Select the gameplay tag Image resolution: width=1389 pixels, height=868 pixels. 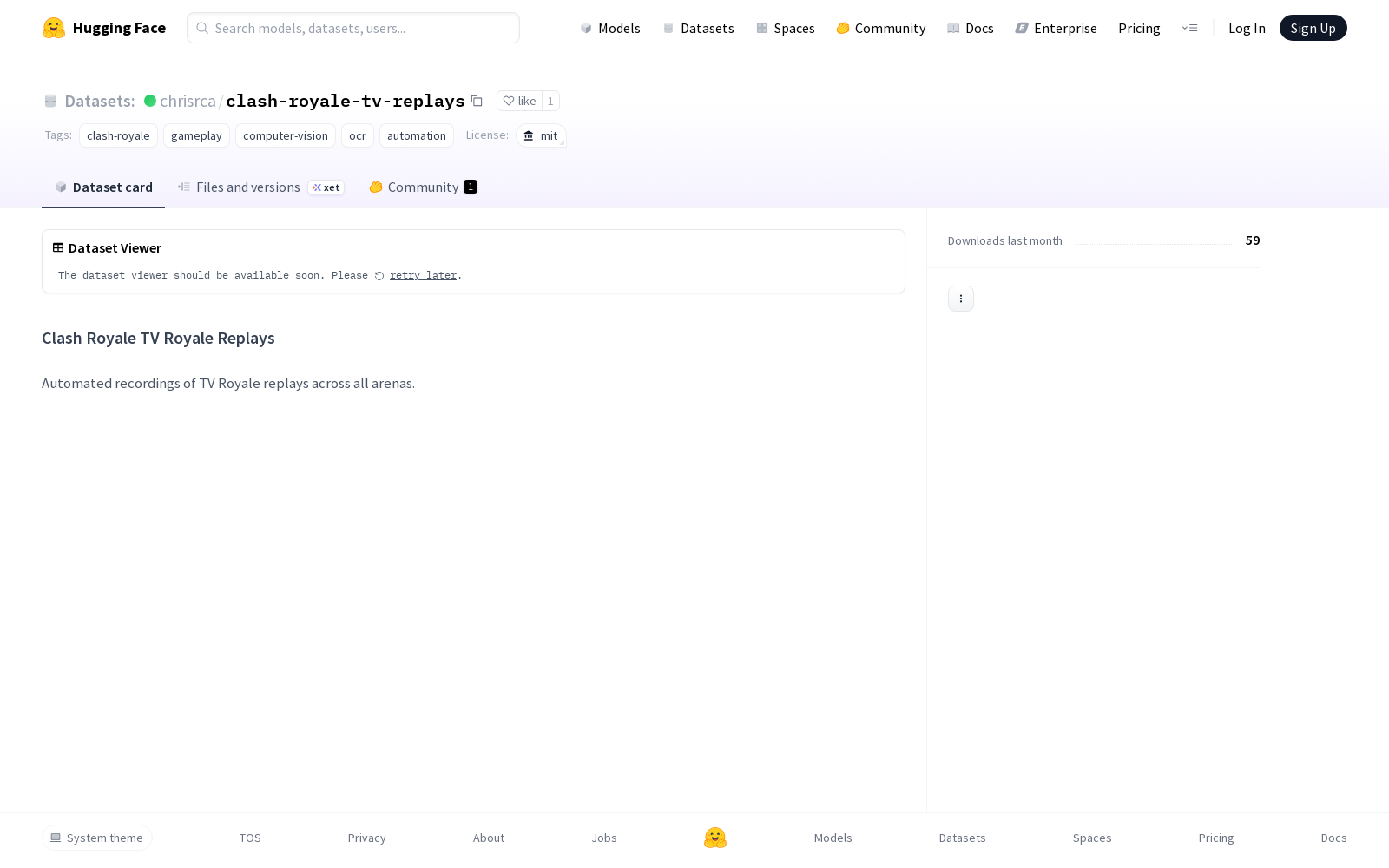196,135
